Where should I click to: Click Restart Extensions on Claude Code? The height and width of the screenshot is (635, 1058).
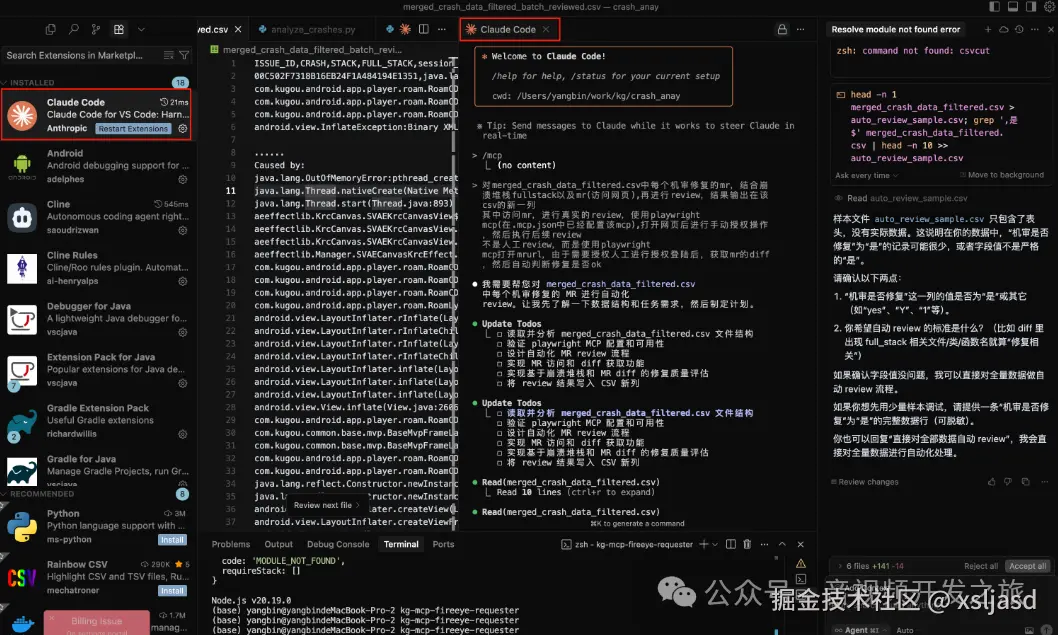pos(133,128)
